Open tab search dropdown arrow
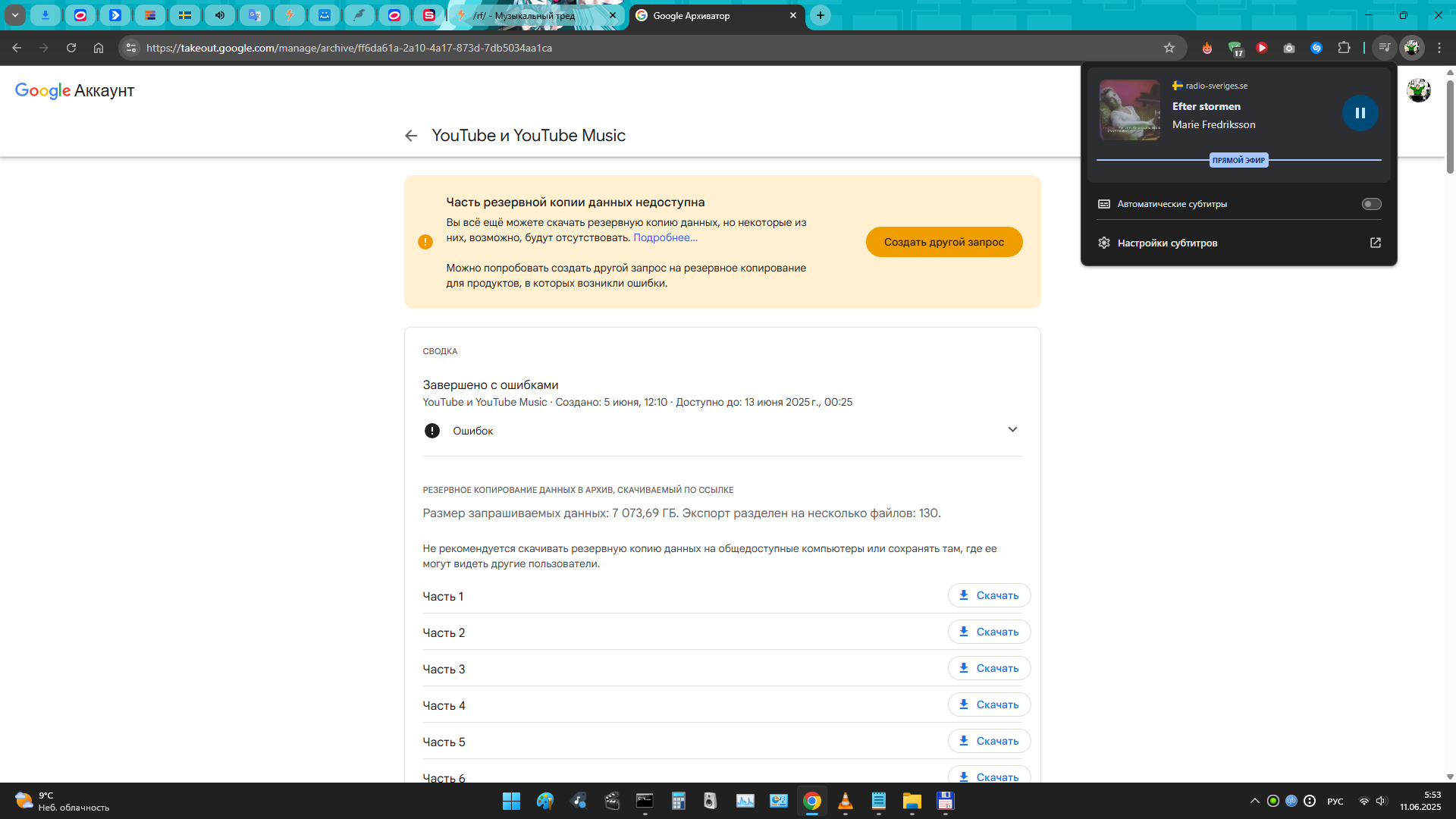Image resolution: width=1456 pixels, height=819 pixels. [x=14, y=15]
